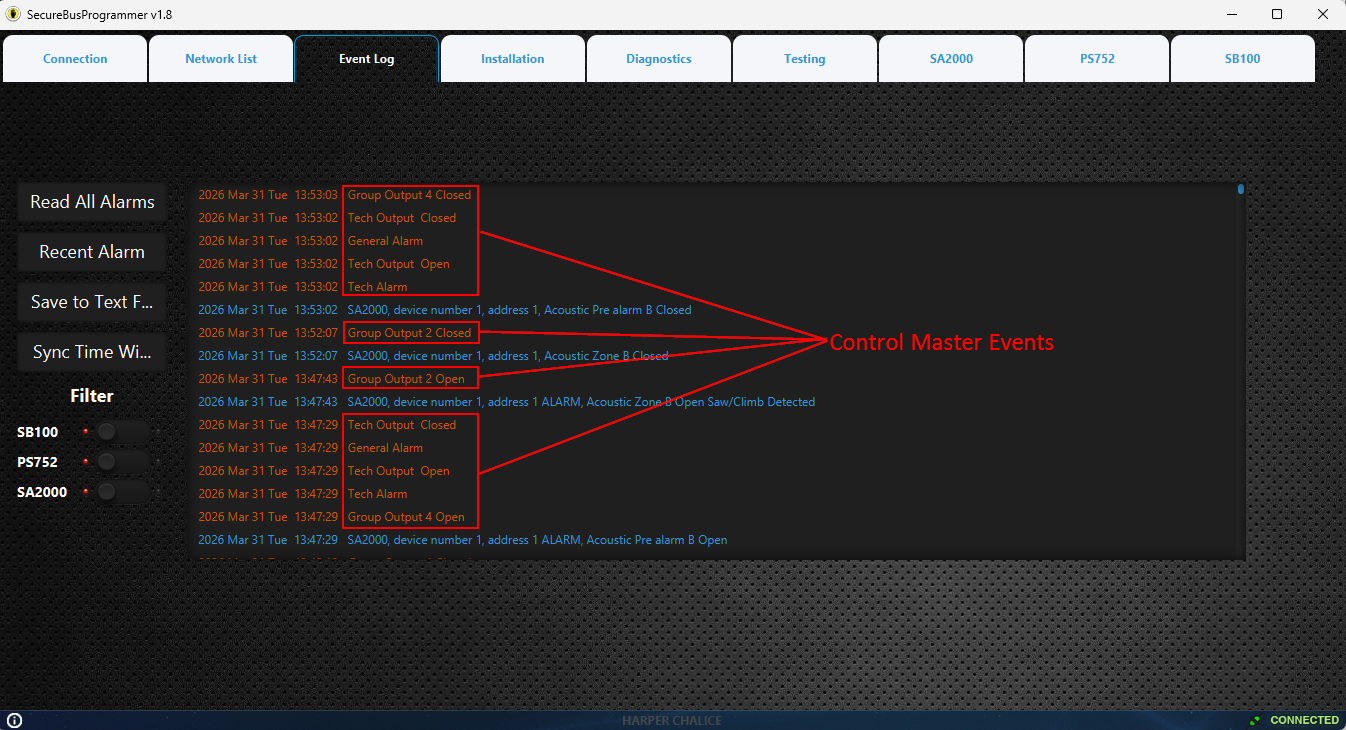Go to the Installation tab
The image size is (1346, 730).
click(x=512, y=59)
